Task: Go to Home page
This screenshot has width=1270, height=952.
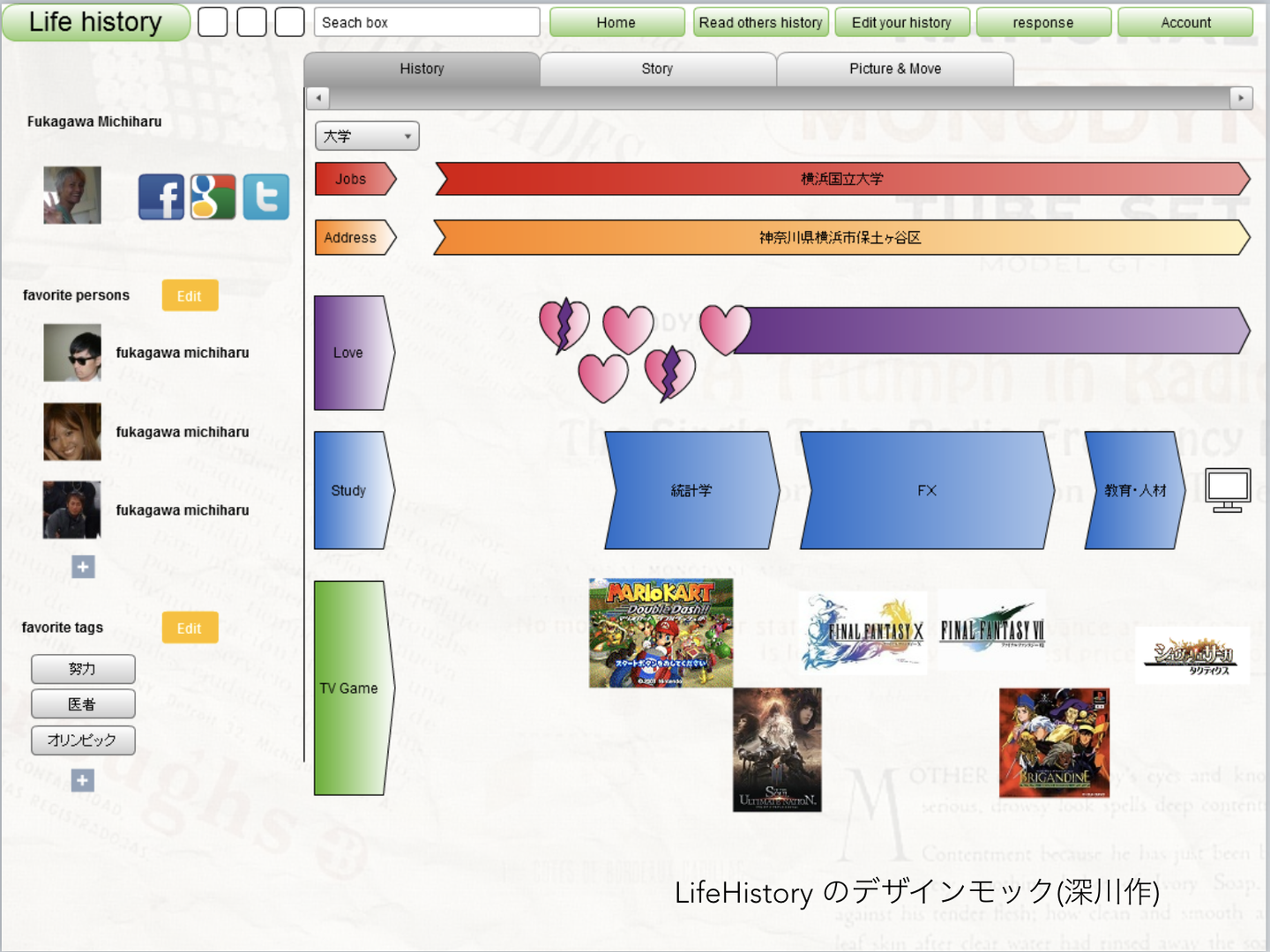Action: tap(616, 22)
